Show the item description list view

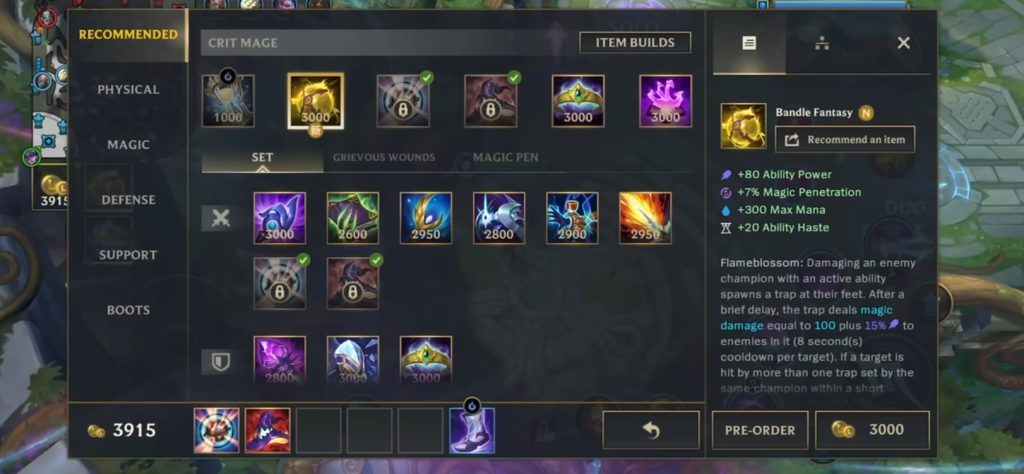point(749,43)
